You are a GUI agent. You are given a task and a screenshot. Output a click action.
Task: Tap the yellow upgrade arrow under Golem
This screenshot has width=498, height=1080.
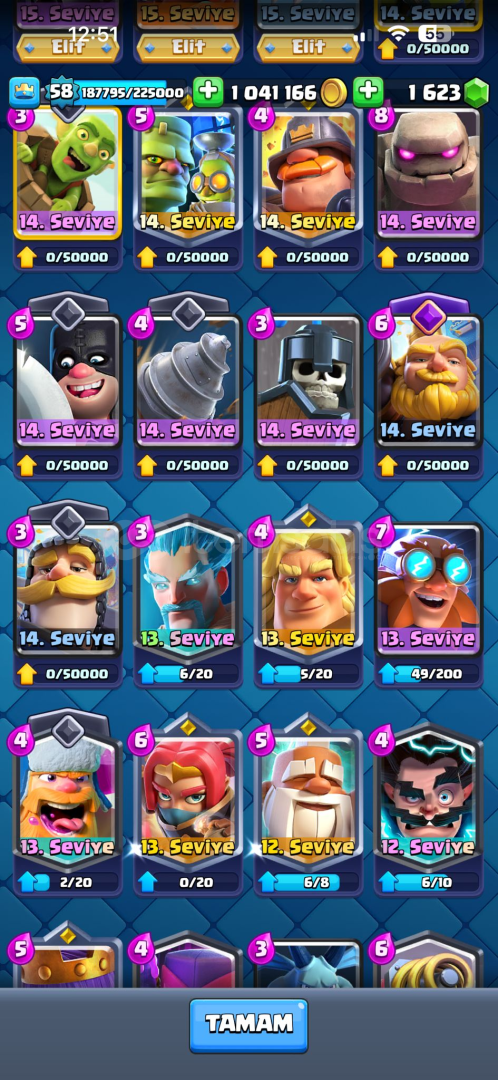tap(388, 258)
